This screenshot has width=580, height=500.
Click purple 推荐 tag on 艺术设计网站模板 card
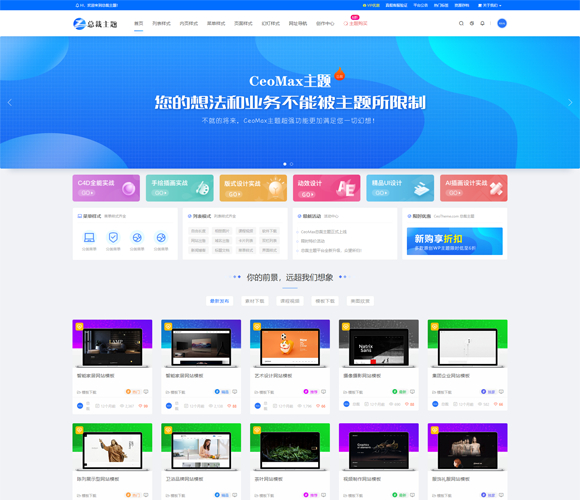(x=311, y=392)
